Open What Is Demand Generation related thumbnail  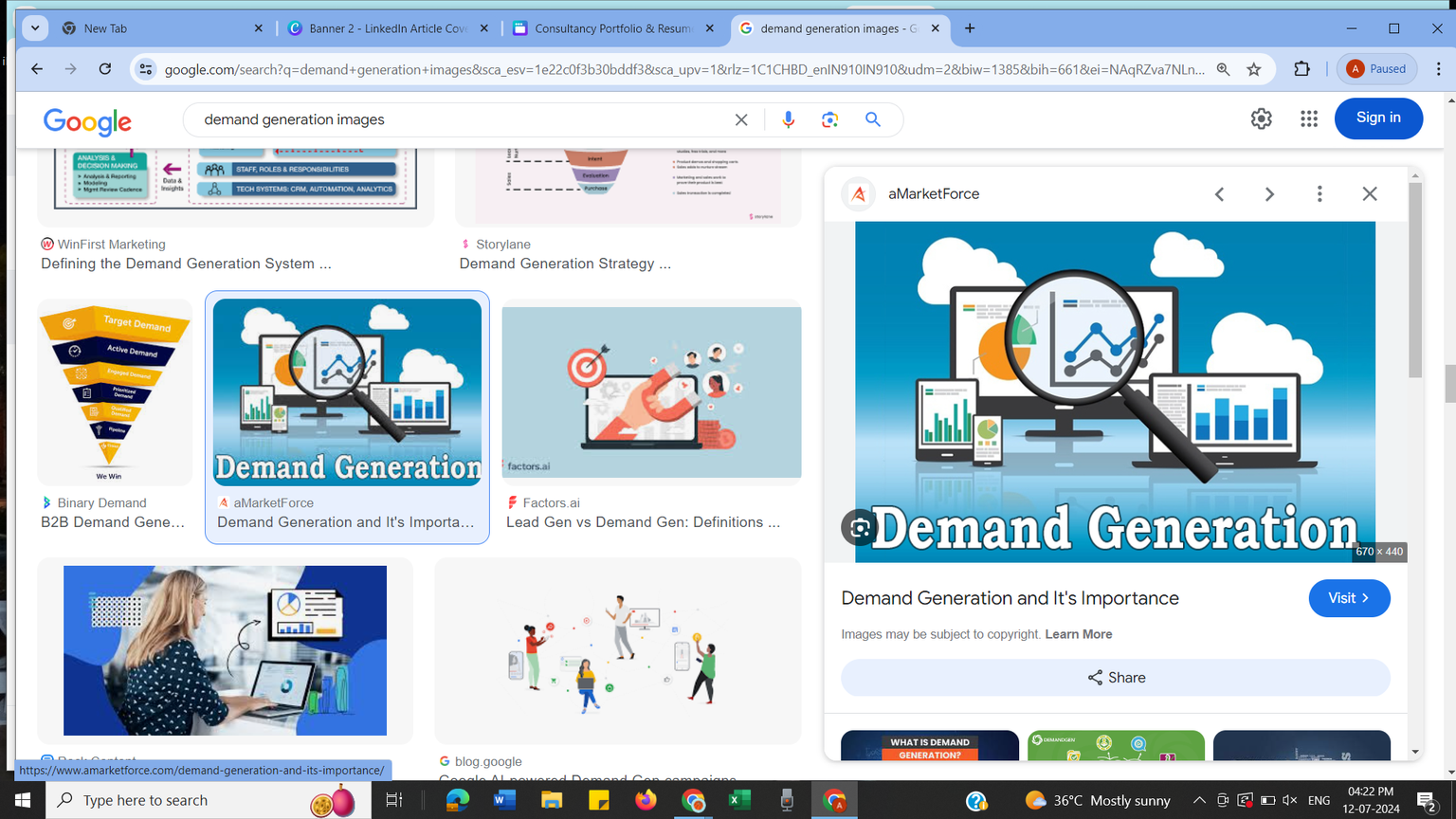point(929,746)
